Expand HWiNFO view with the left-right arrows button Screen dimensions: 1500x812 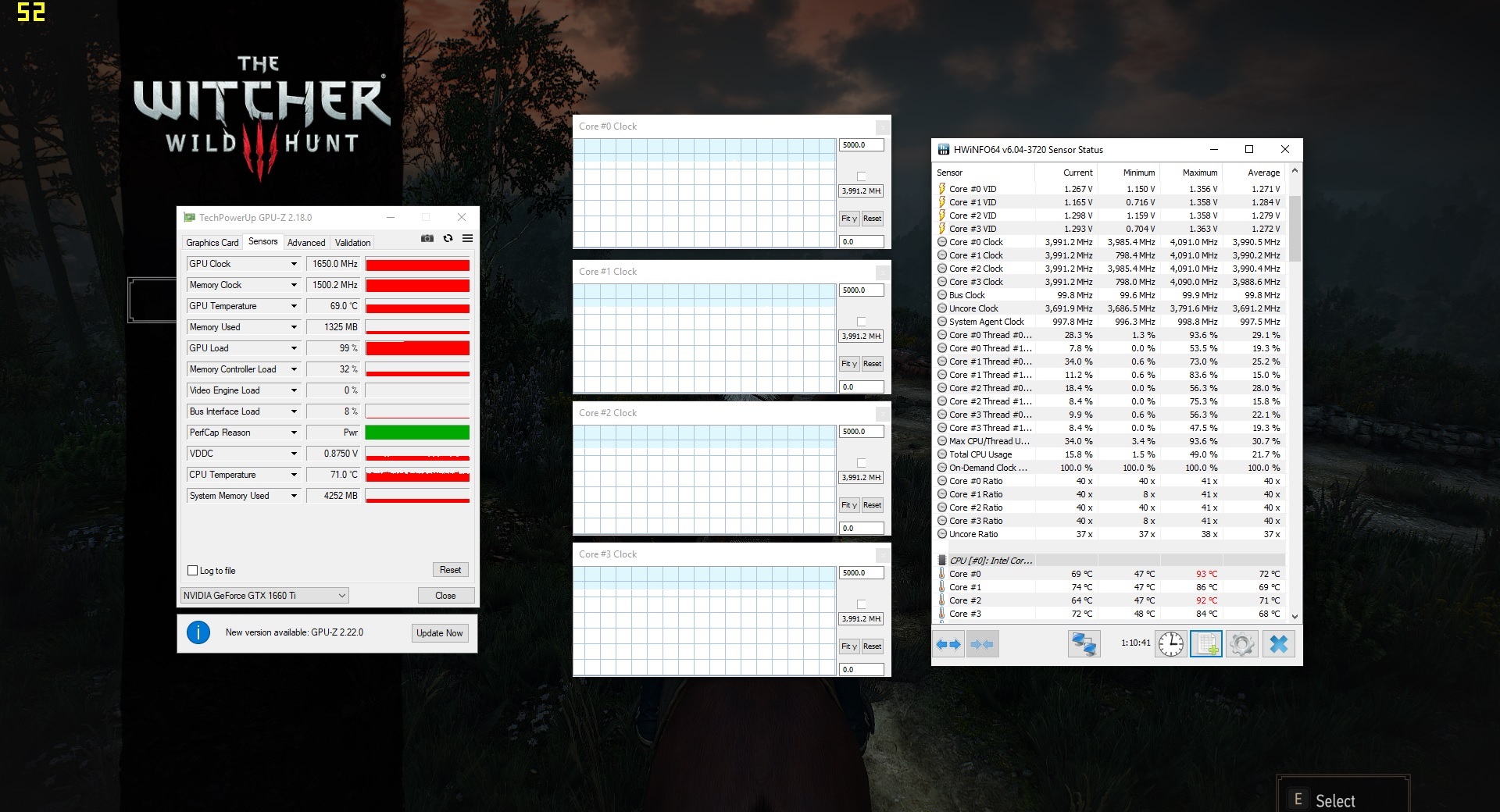948,644
